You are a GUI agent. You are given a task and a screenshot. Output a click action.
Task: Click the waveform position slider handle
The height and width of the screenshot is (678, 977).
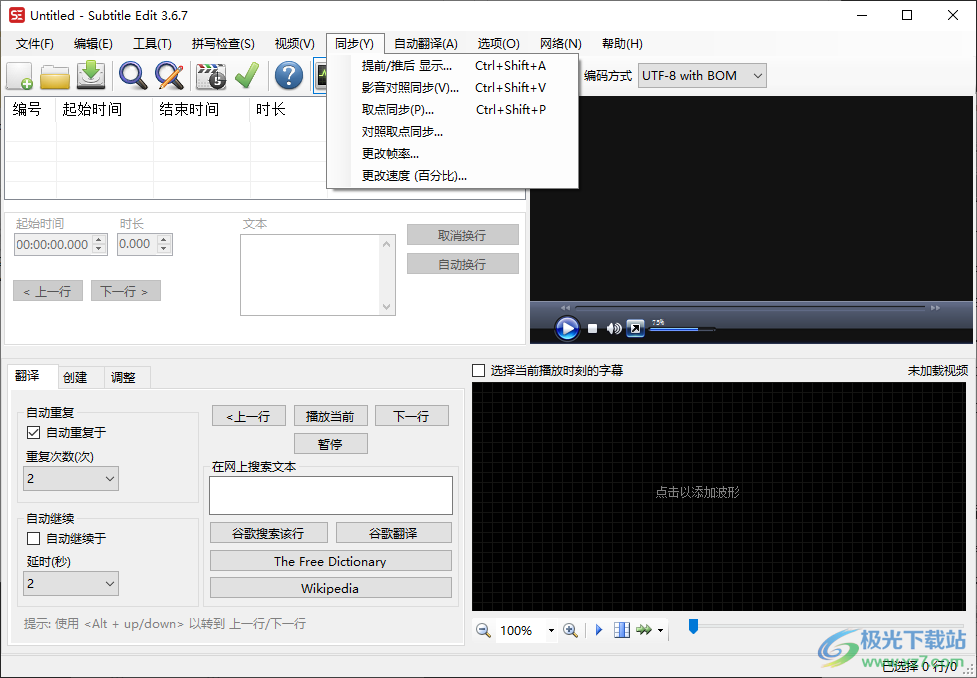(x=693, y=626)
